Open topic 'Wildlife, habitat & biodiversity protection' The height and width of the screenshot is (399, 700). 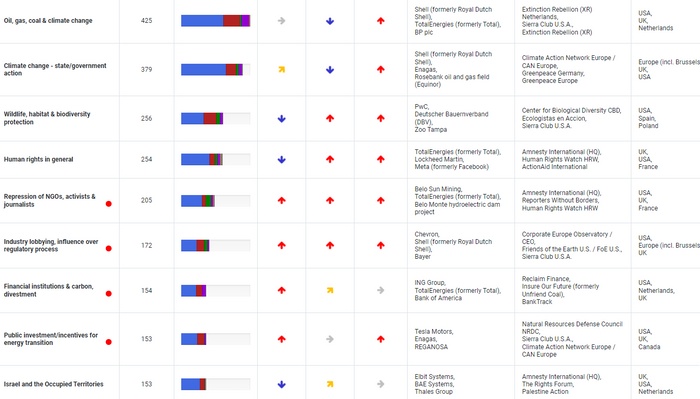(47, 118)
